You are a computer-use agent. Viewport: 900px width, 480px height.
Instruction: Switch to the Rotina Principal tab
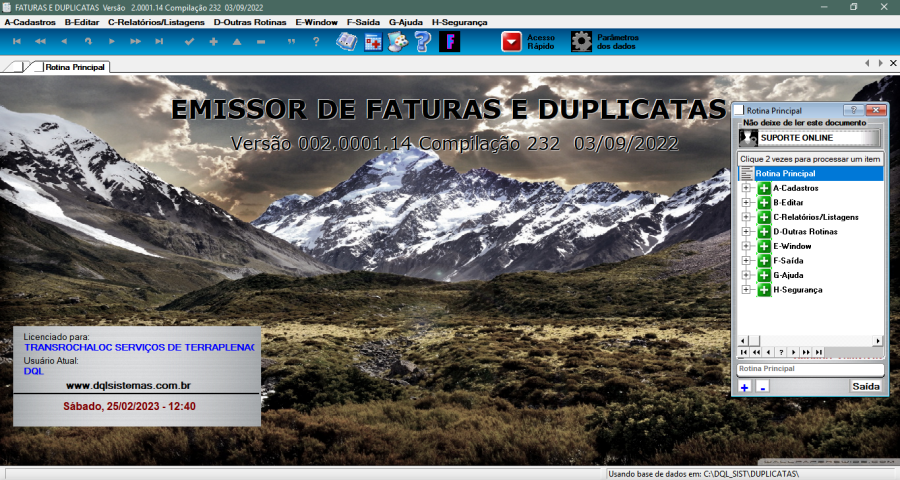click(76, 66)
